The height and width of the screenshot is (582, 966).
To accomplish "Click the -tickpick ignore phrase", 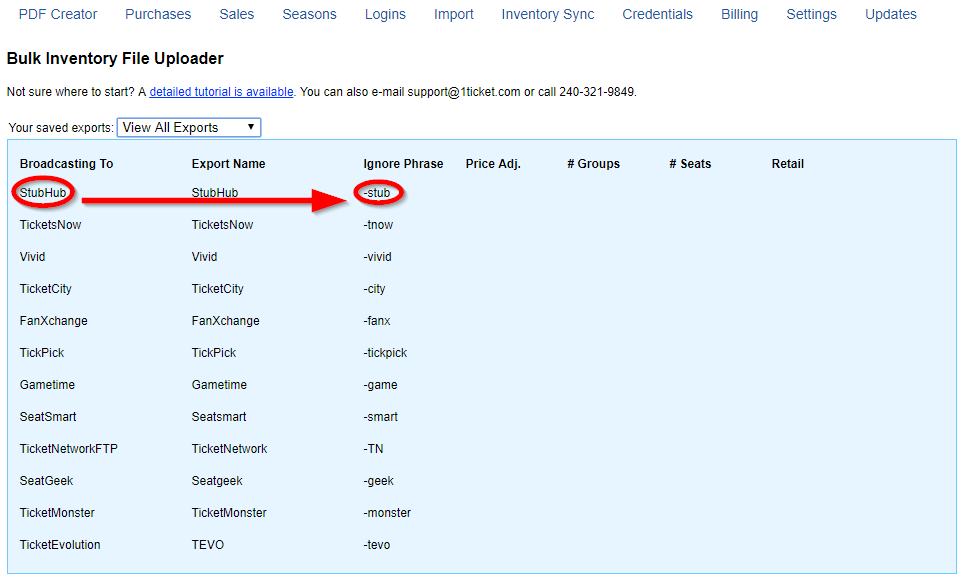I will coord(386,353).
